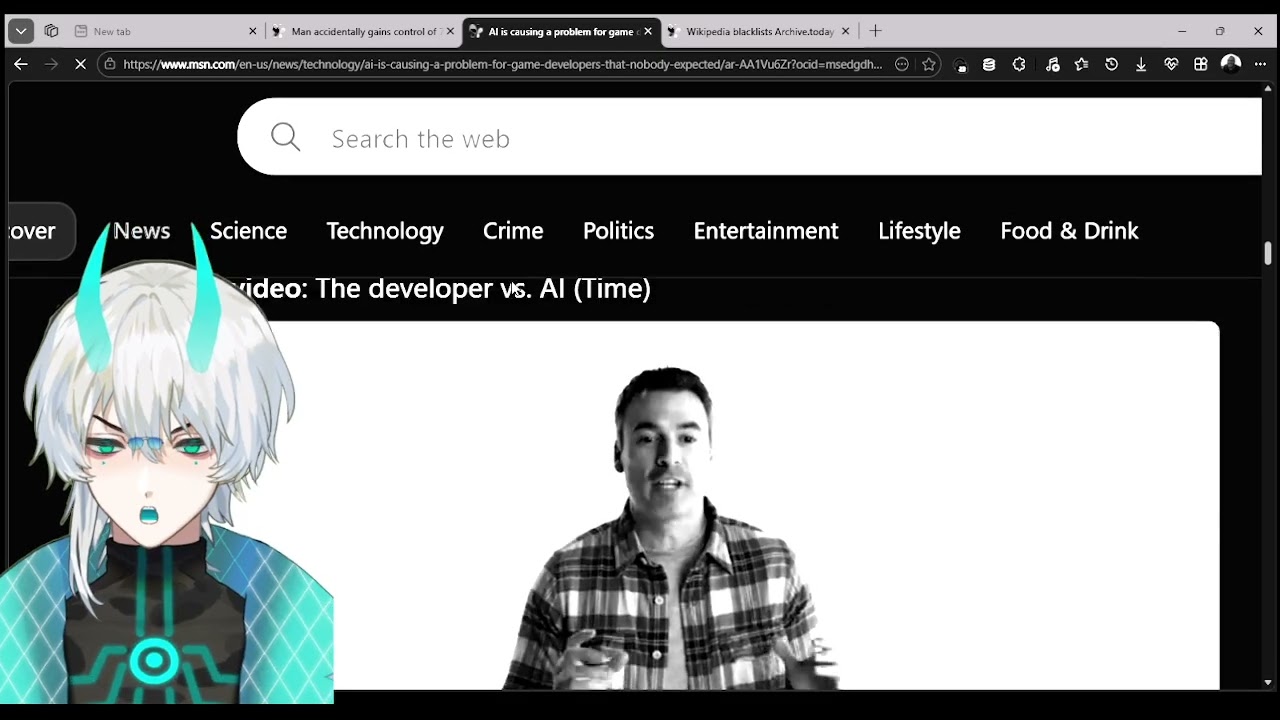Open the Lifestyle category
Screen dimensions: 1280x720
pos(919,231)
